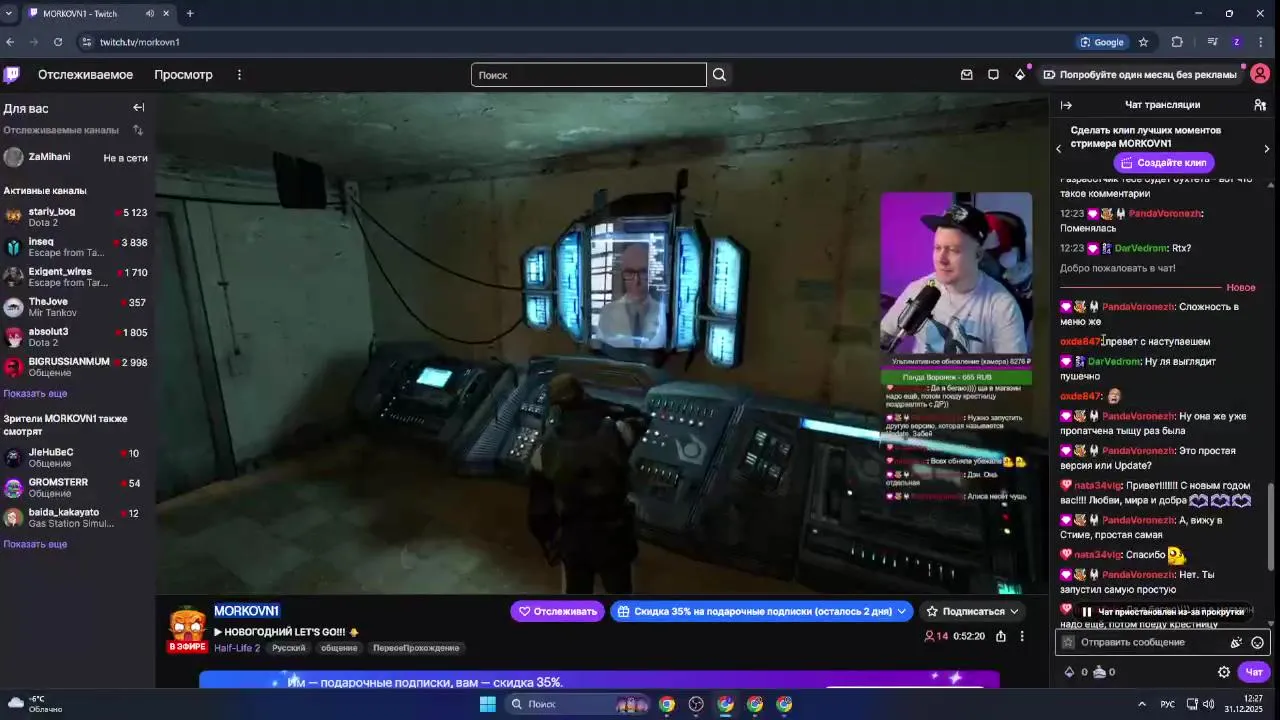Click the channel points cake icon
Image resolution: width=1280 pixels, height=720 pixels.
pos(1099,672)
